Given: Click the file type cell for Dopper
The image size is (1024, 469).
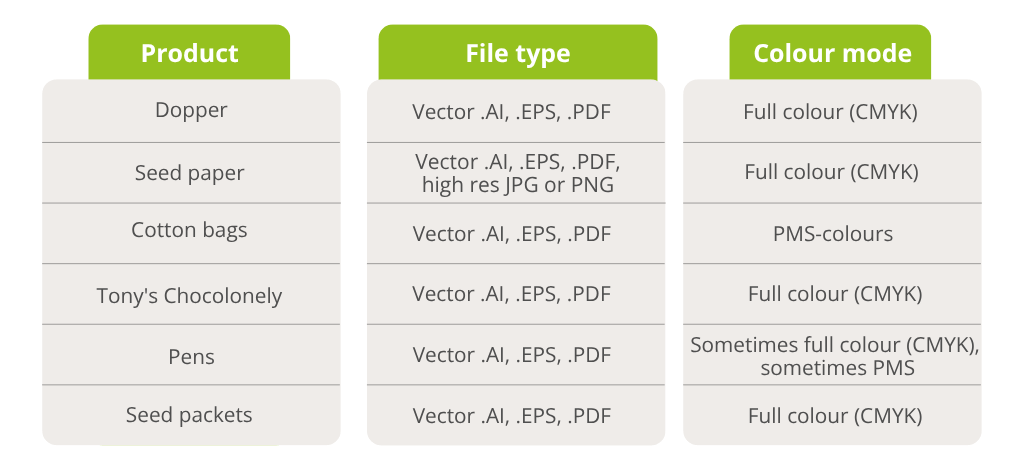Looking at the screenshot, I should point(511,112).
